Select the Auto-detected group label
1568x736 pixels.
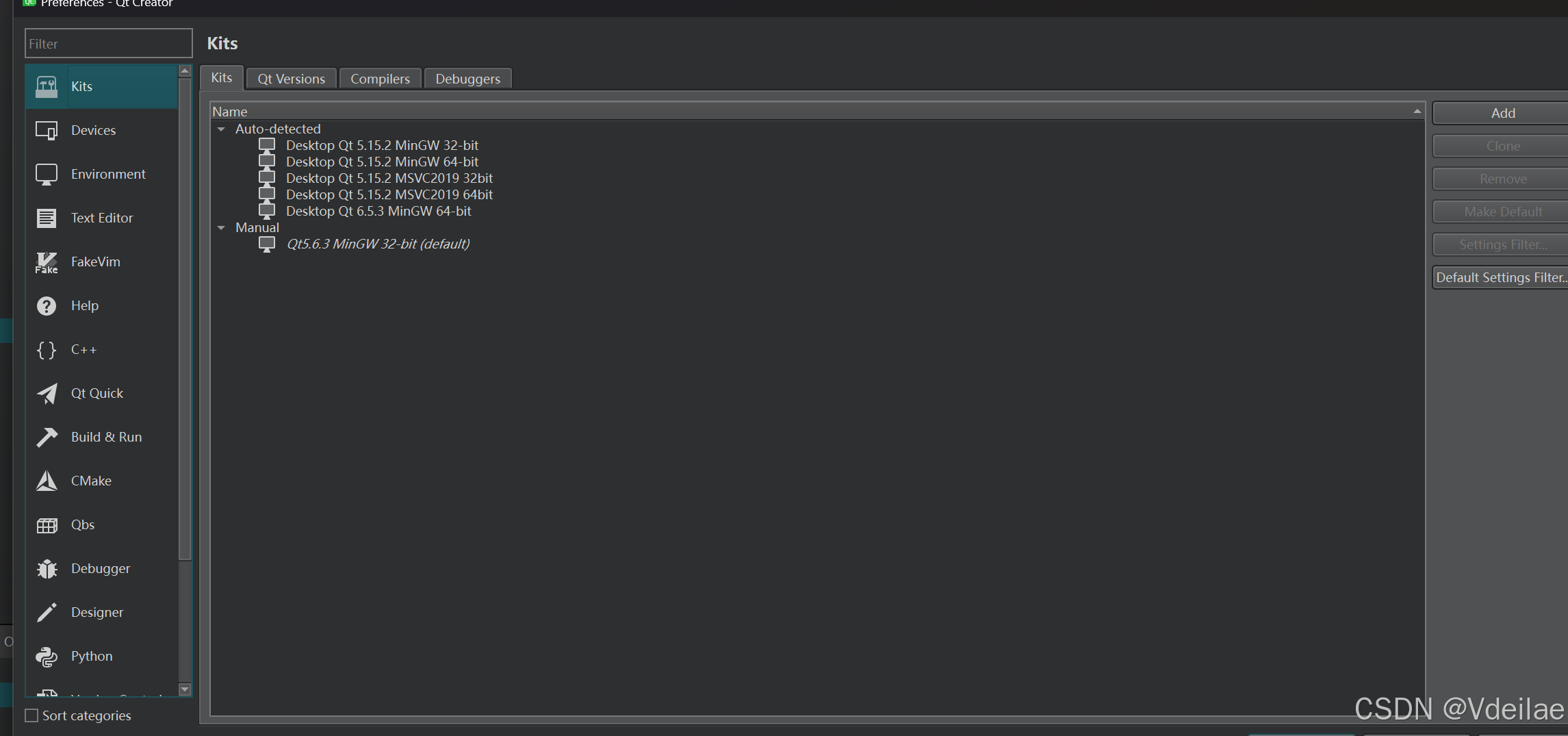pos(278,129)
